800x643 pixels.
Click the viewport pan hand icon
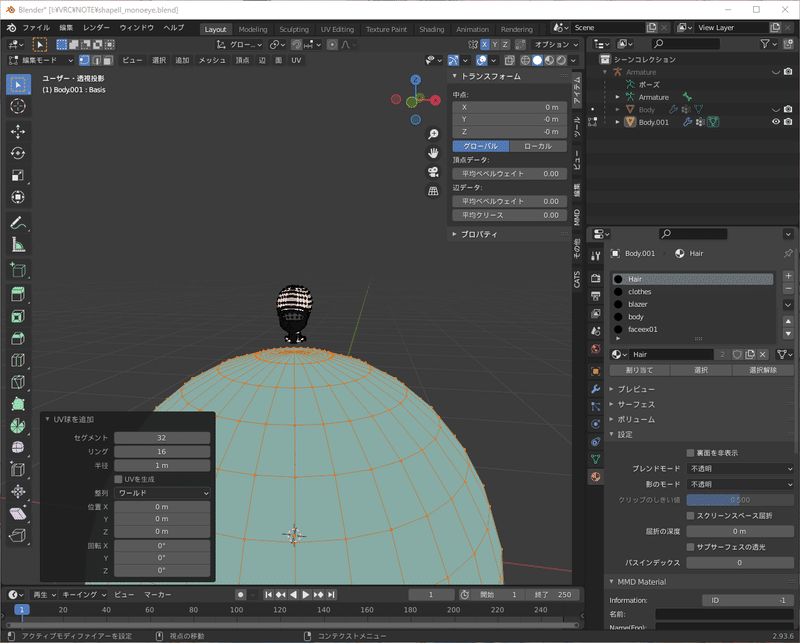(x=433, y=153)
